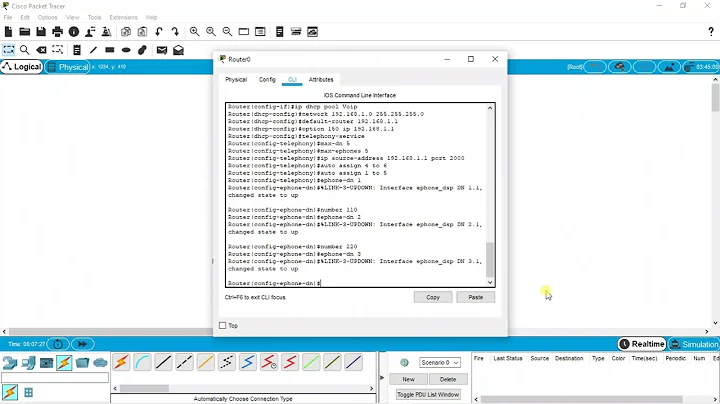Switch to Physical workspace view

point(68,67)
